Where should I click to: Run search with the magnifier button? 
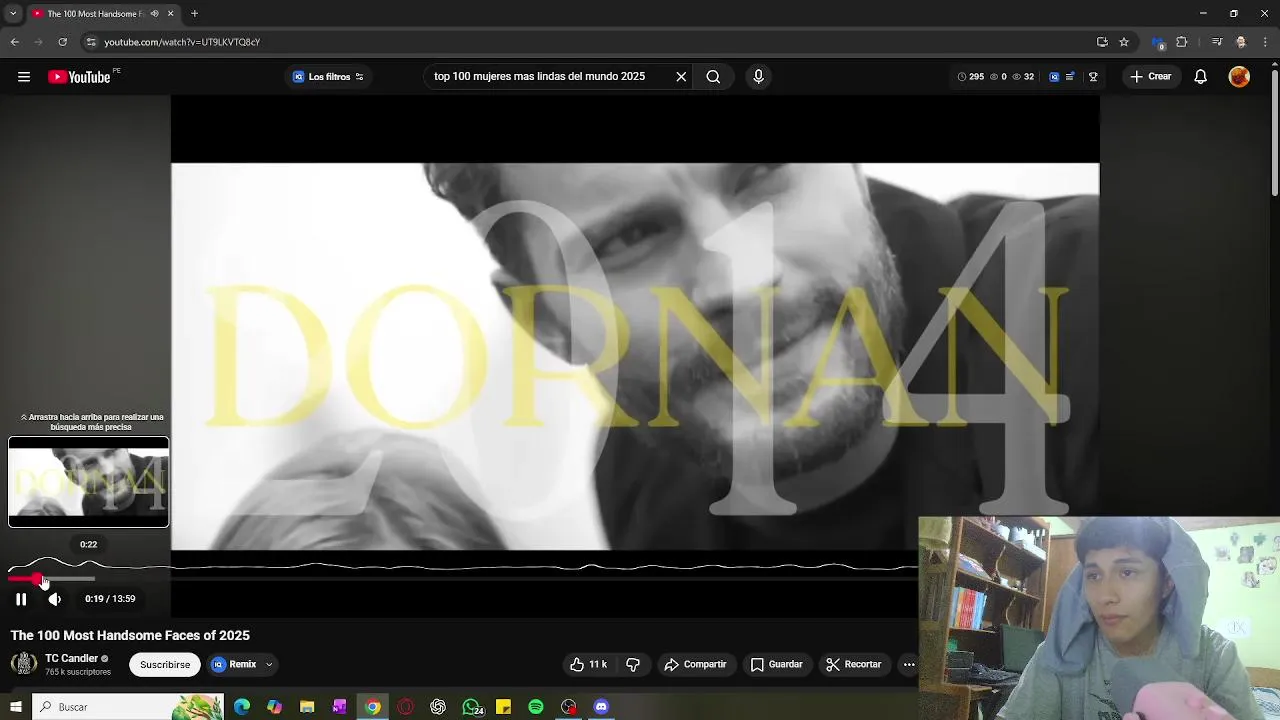point(713,77)
